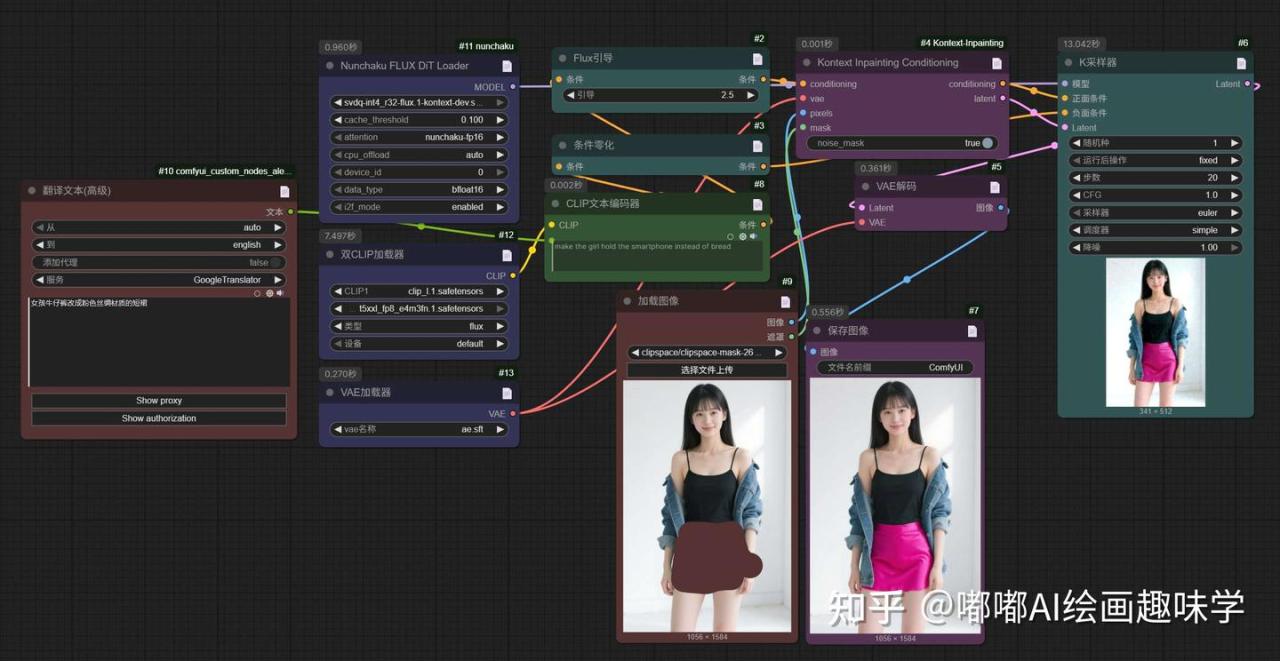Click document icon on 双CLIP加载器 node

point(507,254)
